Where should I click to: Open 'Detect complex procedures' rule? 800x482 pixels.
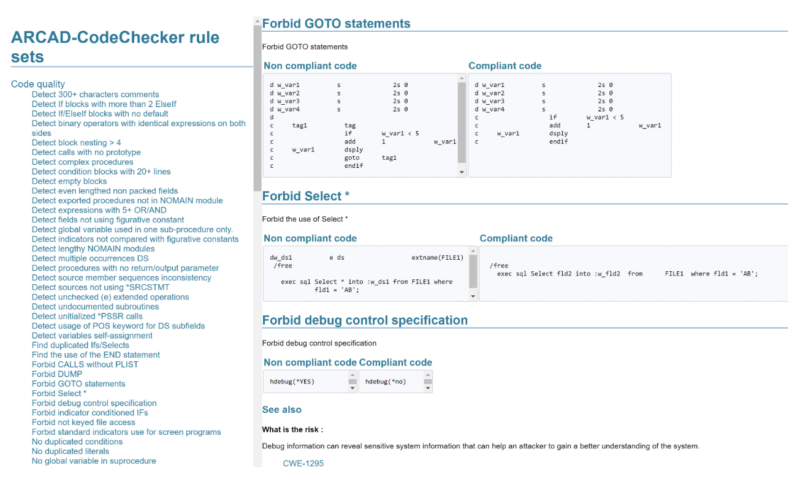click(x=82, y=162)
